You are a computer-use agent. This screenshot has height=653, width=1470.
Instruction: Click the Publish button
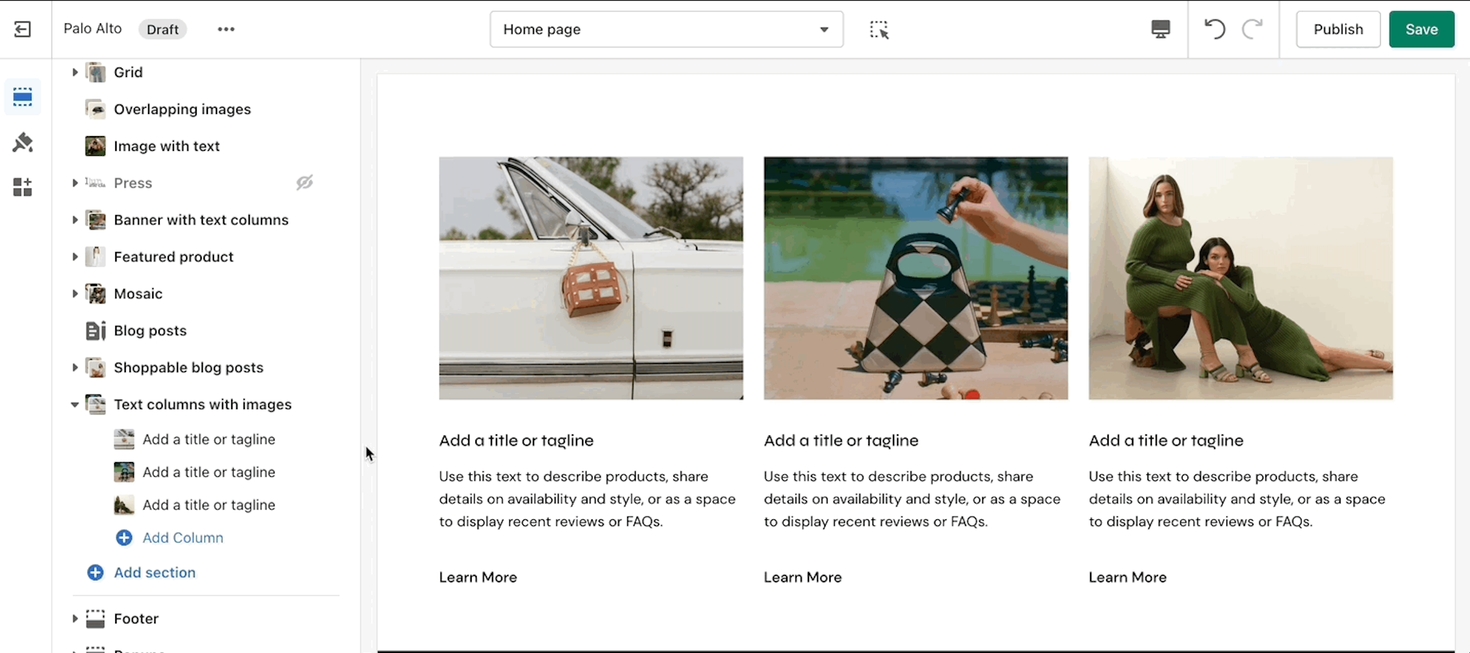coord(1338,29)
